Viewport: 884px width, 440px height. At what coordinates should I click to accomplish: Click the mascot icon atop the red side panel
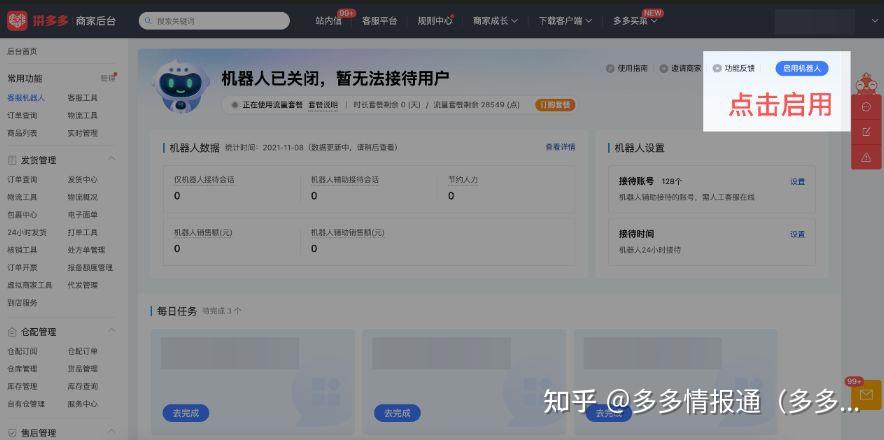tap(867, 85)
